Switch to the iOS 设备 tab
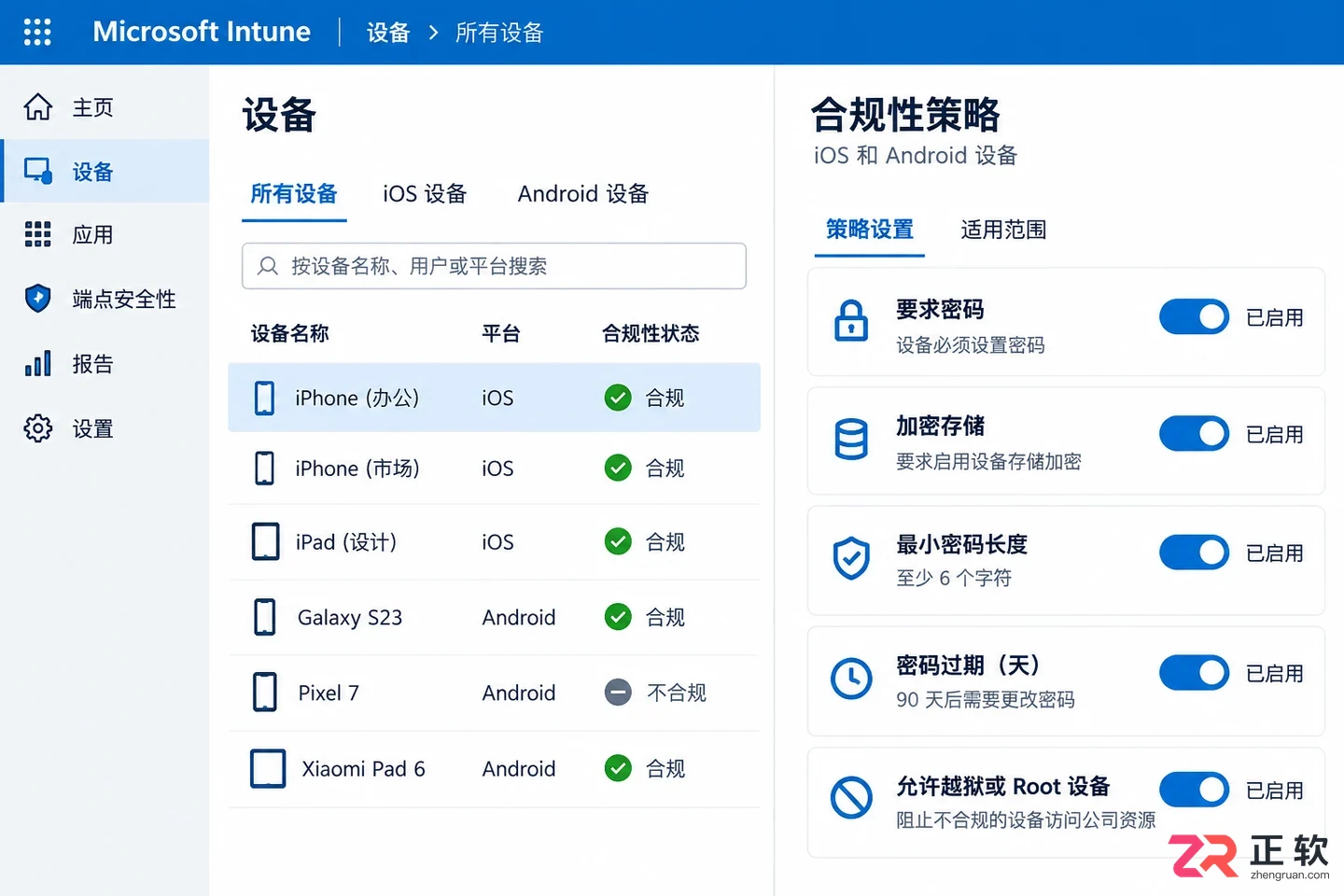The width and height of the screenshot is (1344, 896). click(x=425, y=194)
